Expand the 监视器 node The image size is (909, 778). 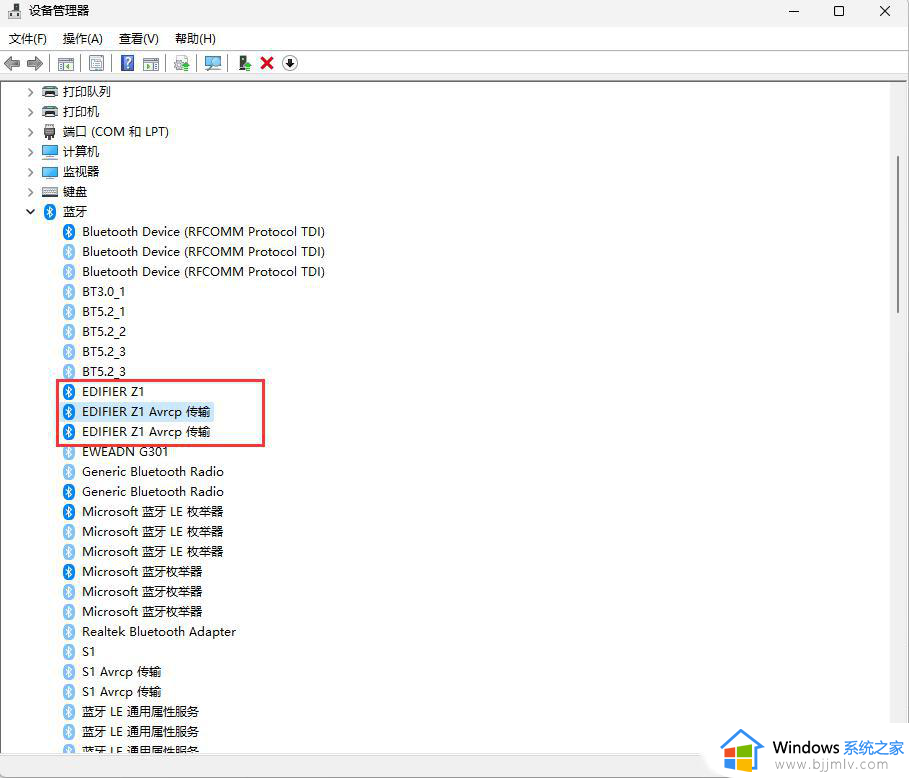click(x=31, y=172)
